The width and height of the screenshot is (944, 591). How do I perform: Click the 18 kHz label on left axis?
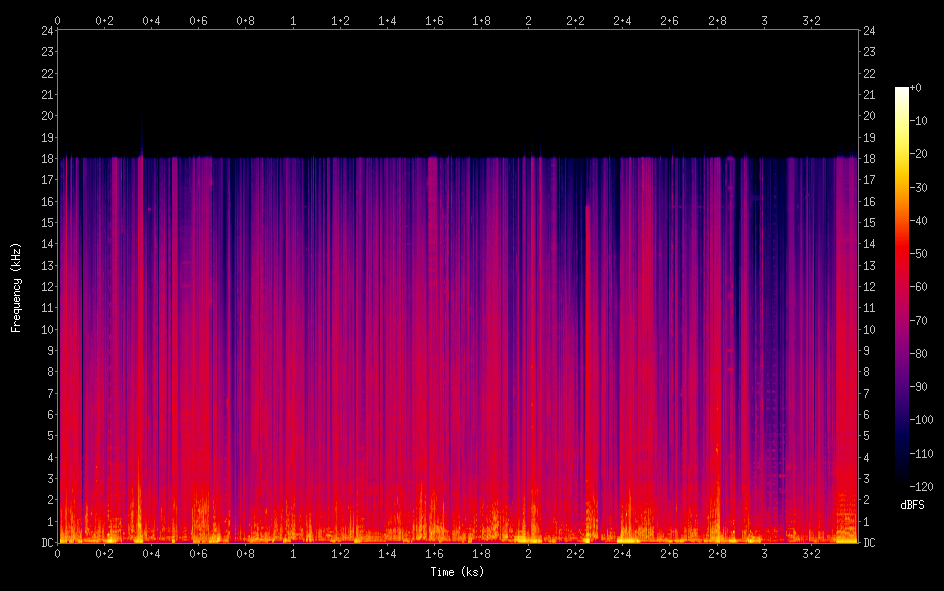coord(45,158)
